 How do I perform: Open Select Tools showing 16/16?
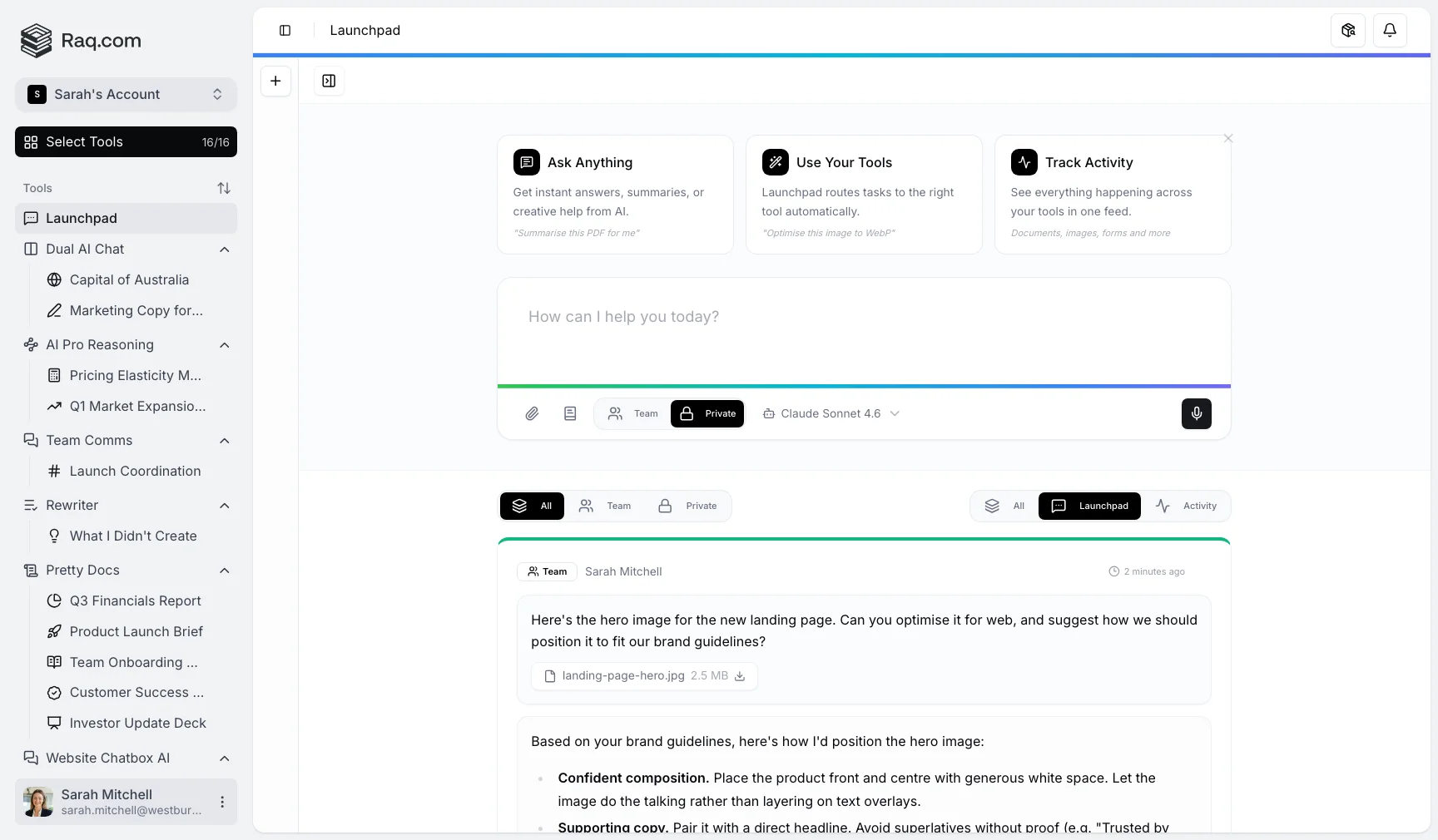125,142
